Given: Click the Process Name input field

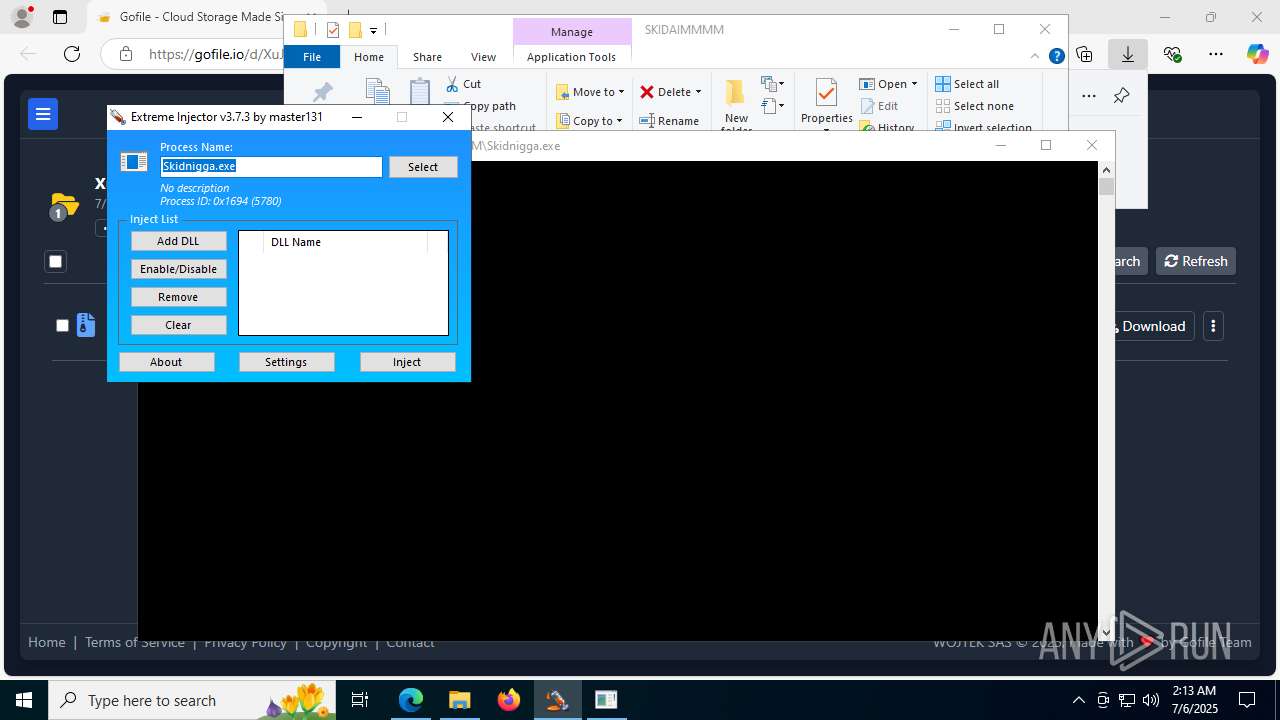Looking at the screenshot, I should 271,167.
